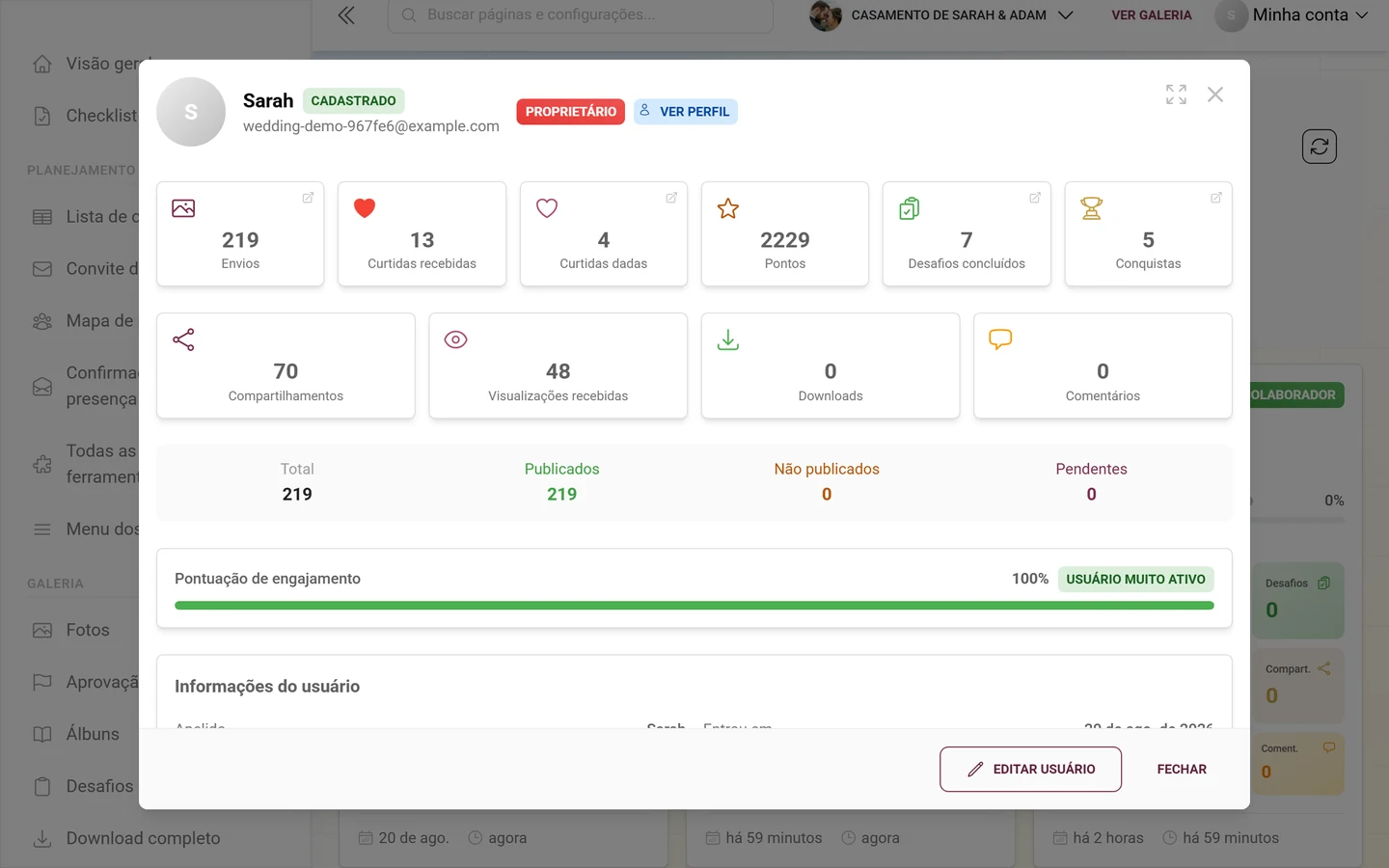Open Desafios sidebar item
The width and height of the screenshot is (1389, 868).
tap(85, 786)
